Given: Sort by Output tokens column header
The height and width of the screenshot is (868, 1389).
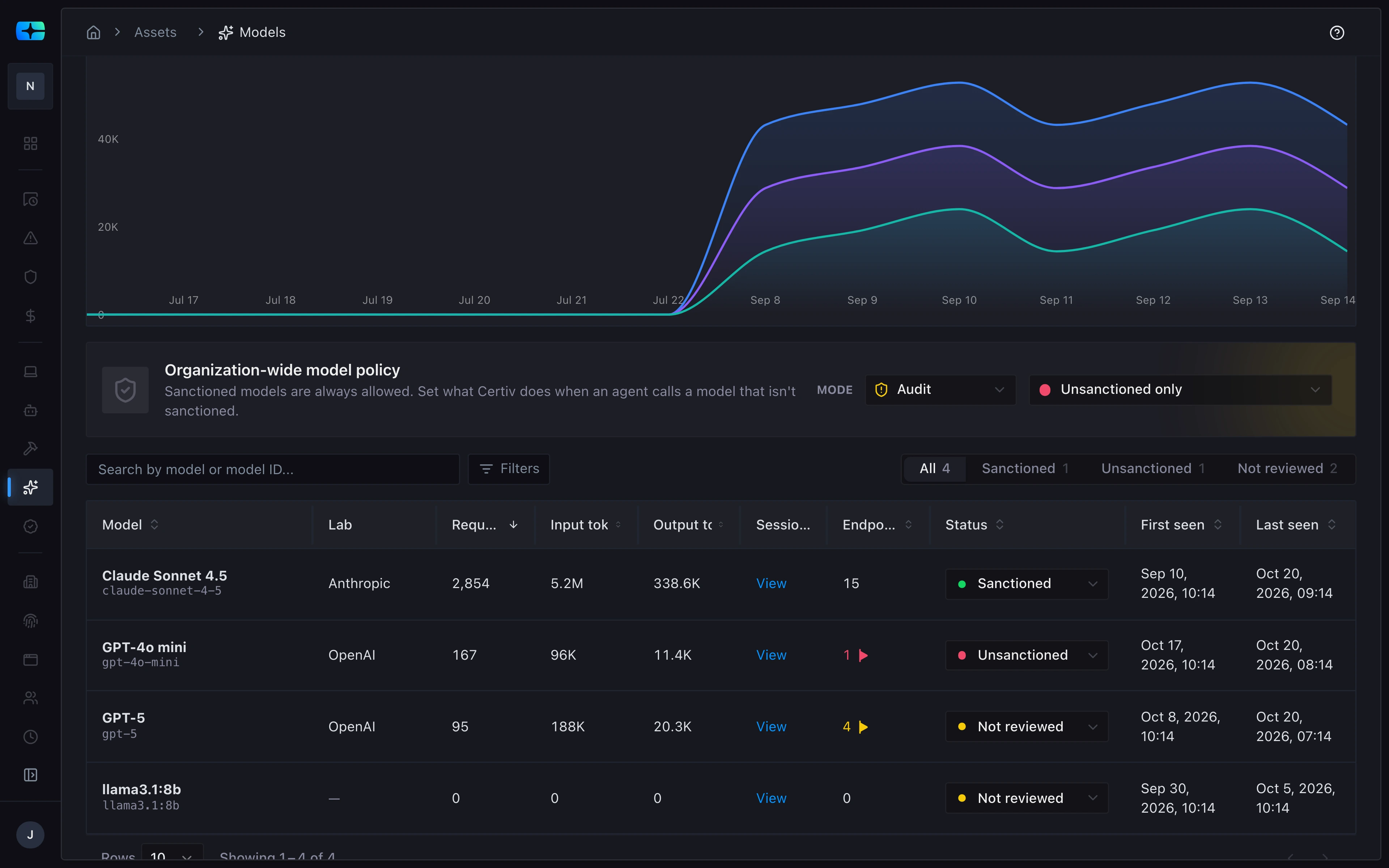Looking at the screenshot, I should (688, 525).
